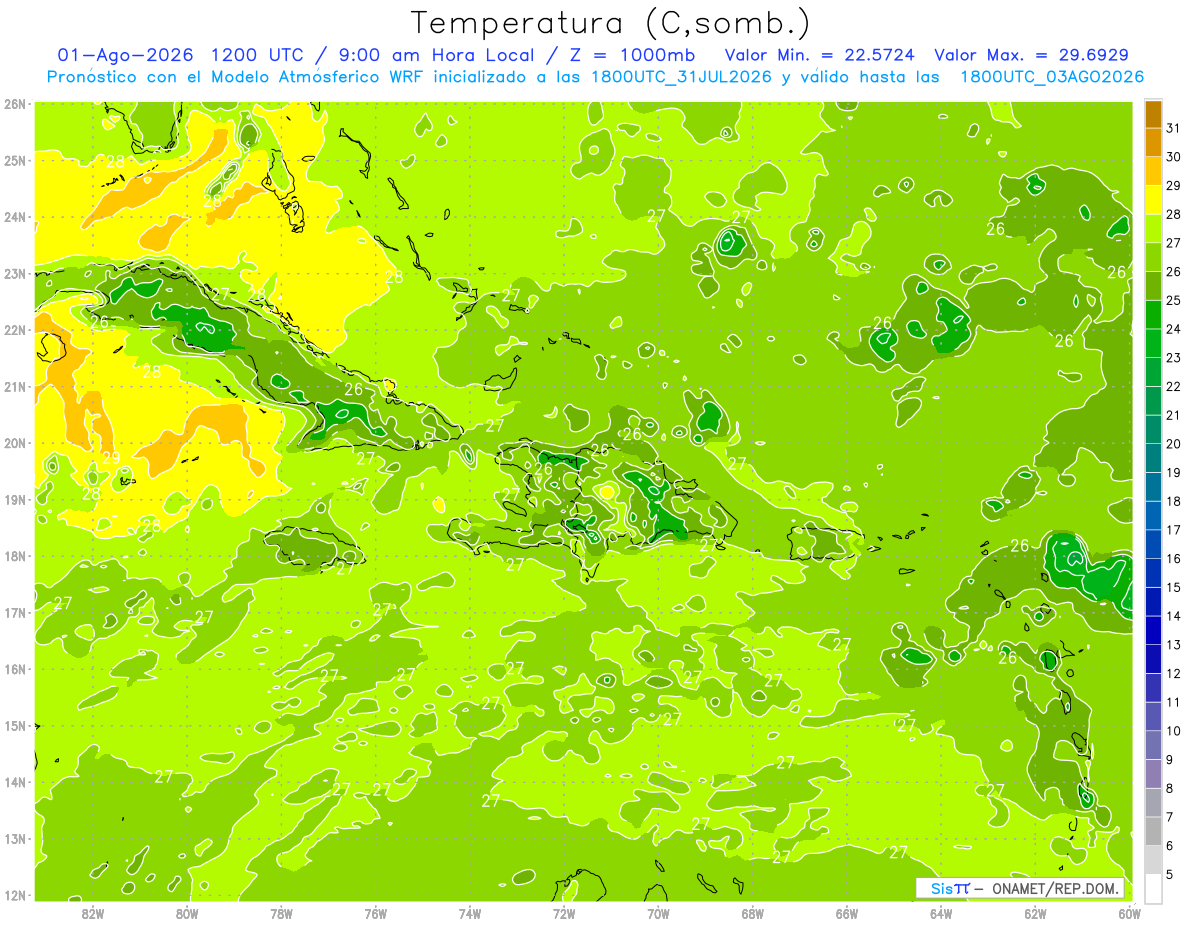Screen dimensions: 1200x927
Task: Click the 24 value on the color scale
Action: tap(1174, 329)
